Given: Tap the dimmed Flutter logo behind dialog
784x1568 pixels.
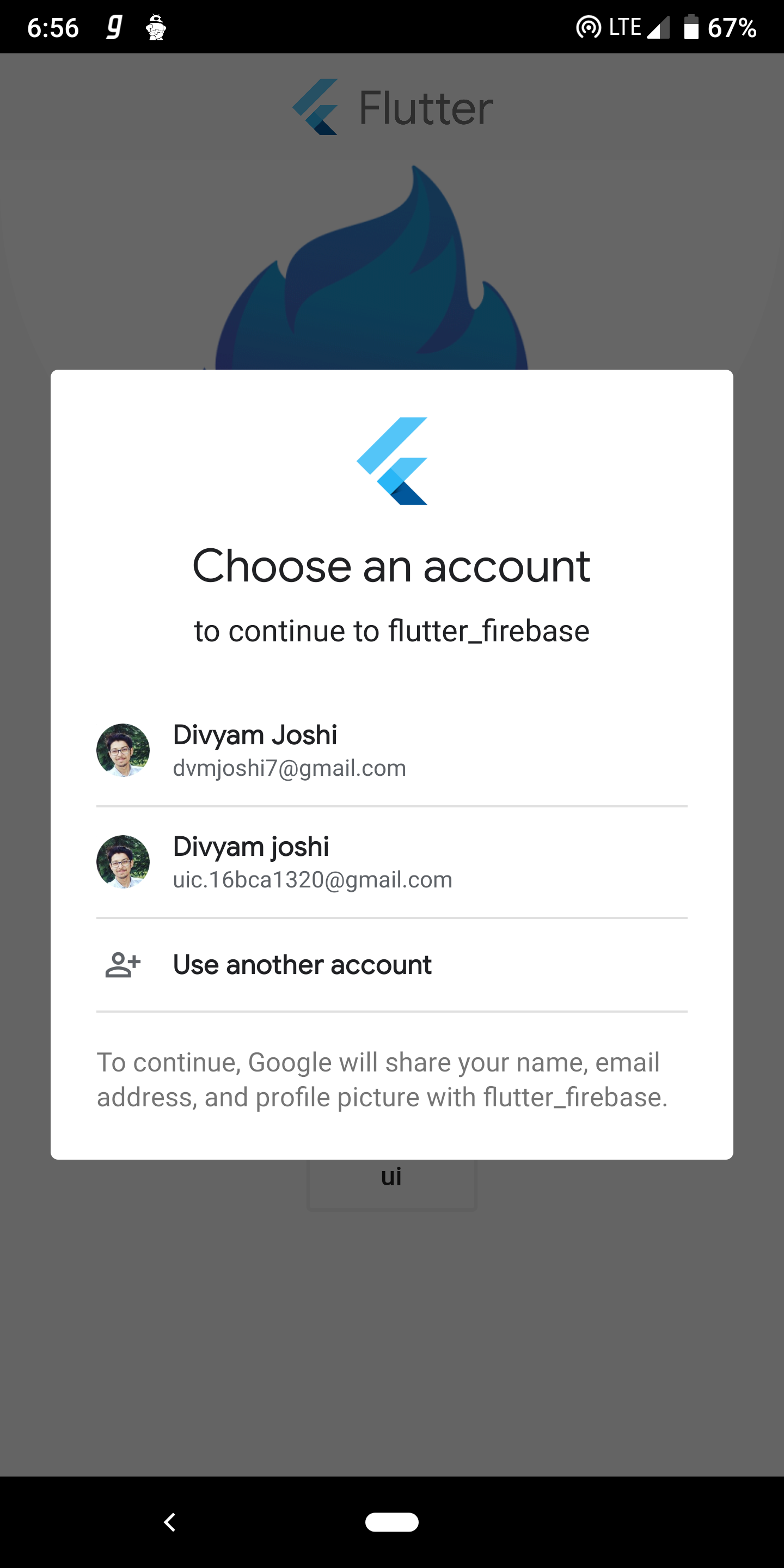Looking at the screenshot, I should point(392,107).
